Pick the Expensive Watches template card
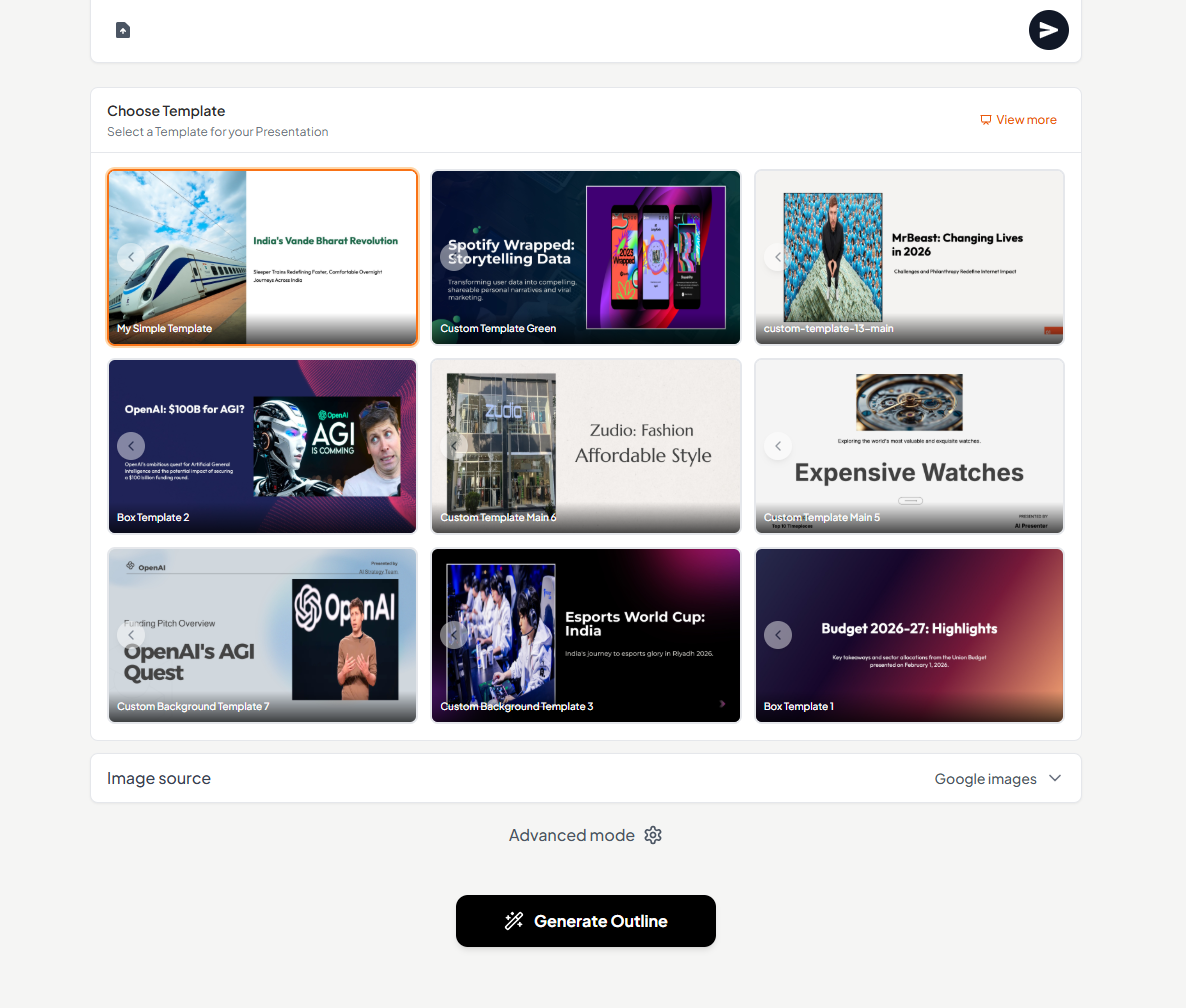Viewport: 1186px width, 1008px height. [x=909, y=446]
